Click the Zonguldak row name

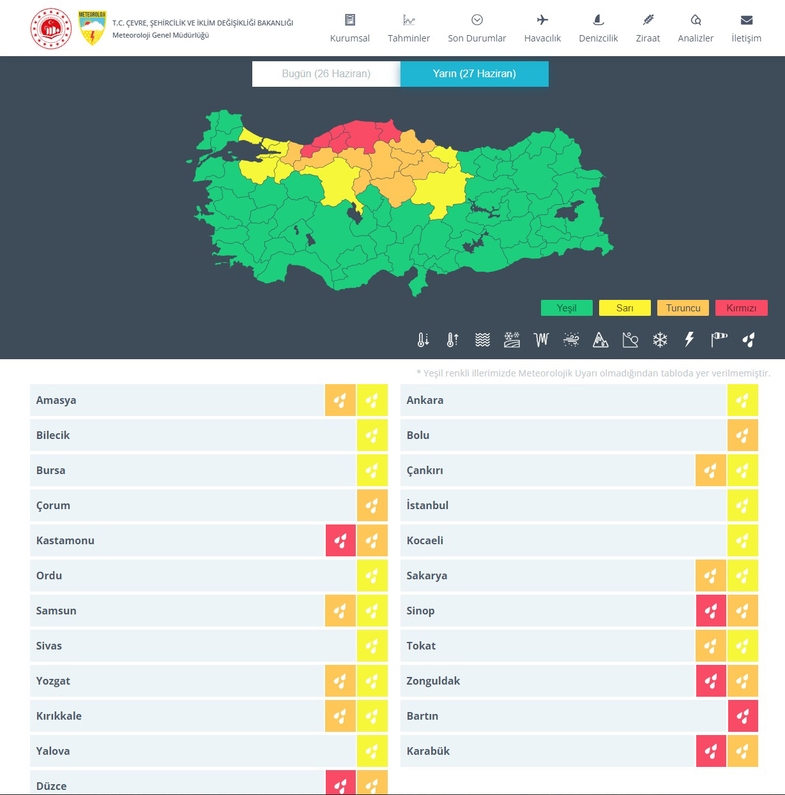(x=433, y=681)
